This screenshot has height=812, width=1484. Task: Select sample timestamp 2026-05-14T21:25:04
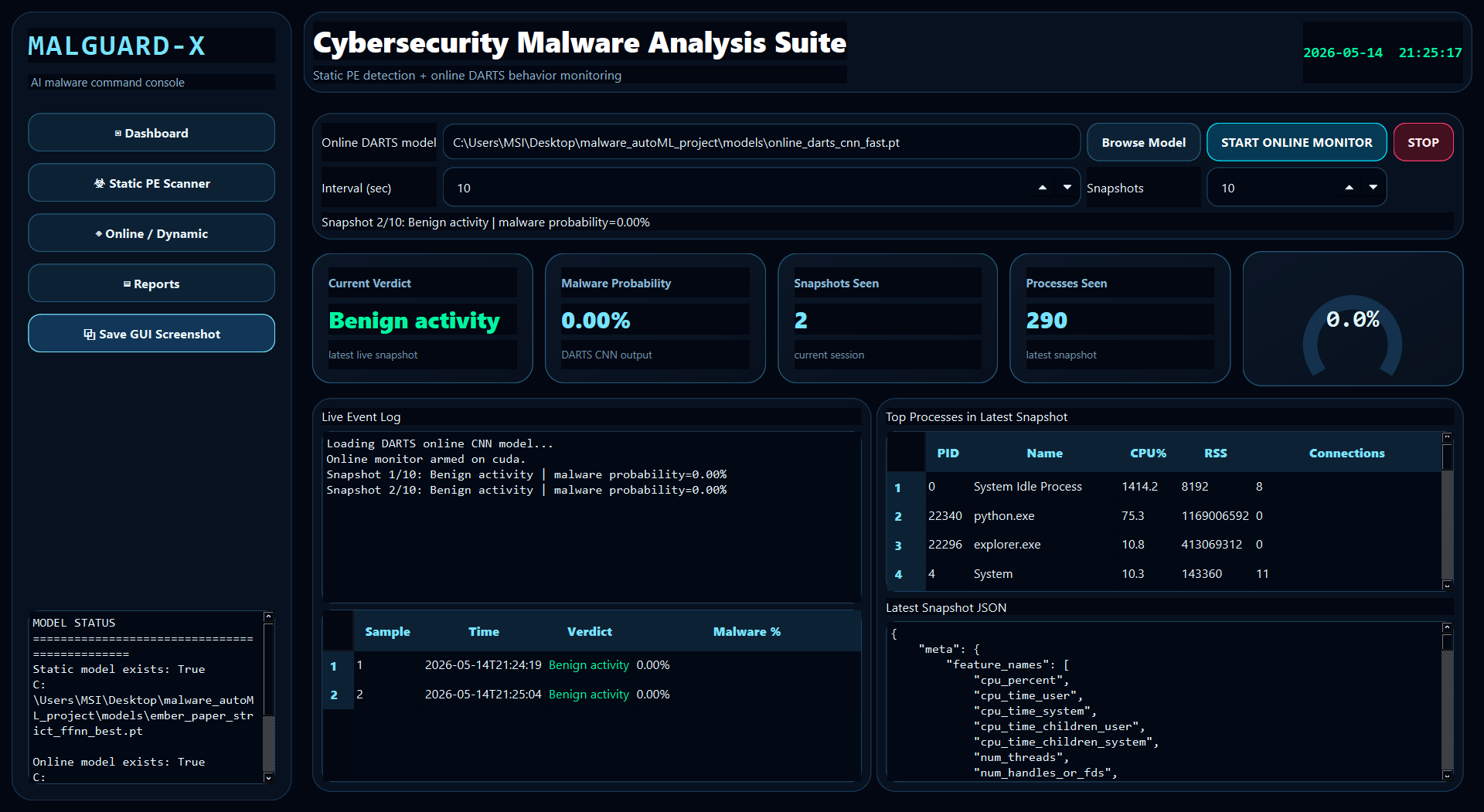pos(483,695)
